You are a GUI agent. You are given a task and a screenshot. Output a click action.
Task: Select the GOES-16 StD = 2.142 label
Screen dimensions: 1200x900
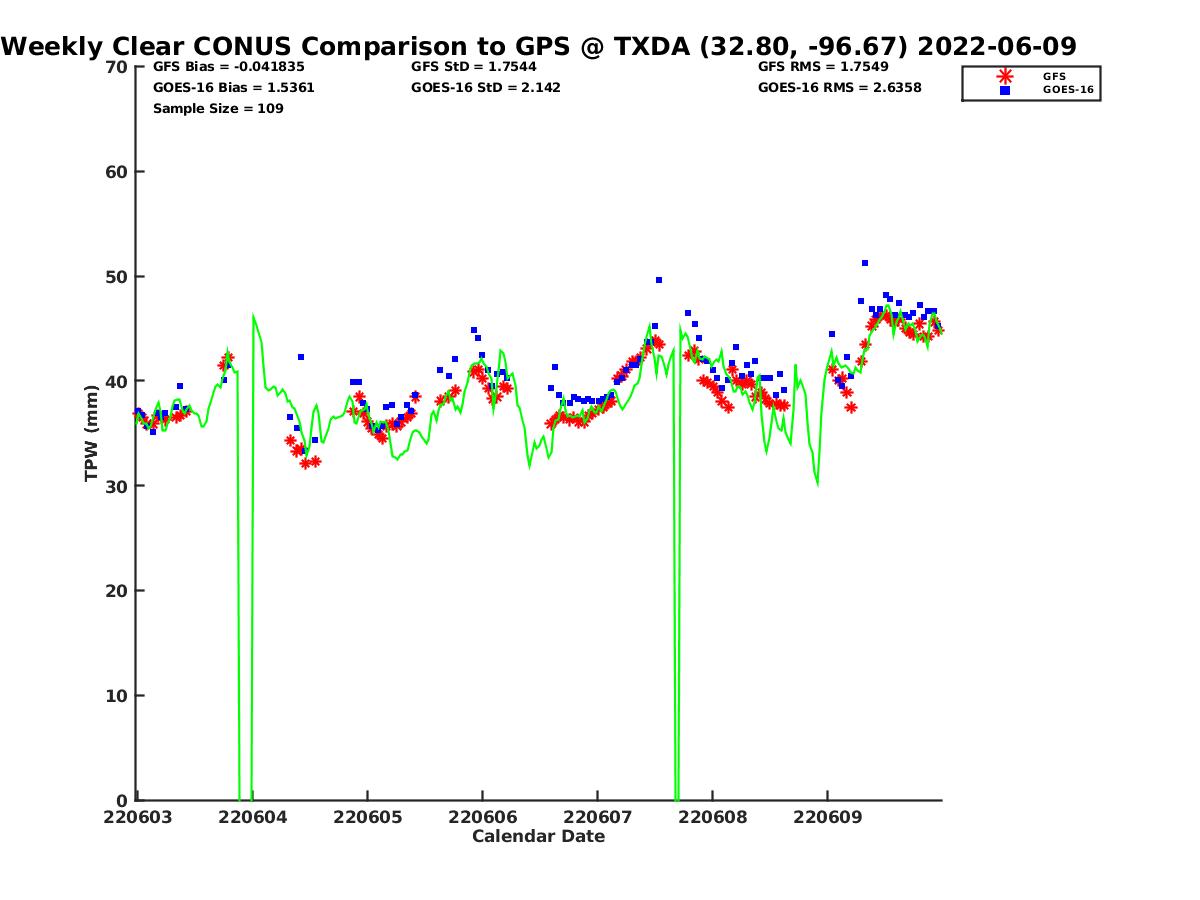coord(485,88)
